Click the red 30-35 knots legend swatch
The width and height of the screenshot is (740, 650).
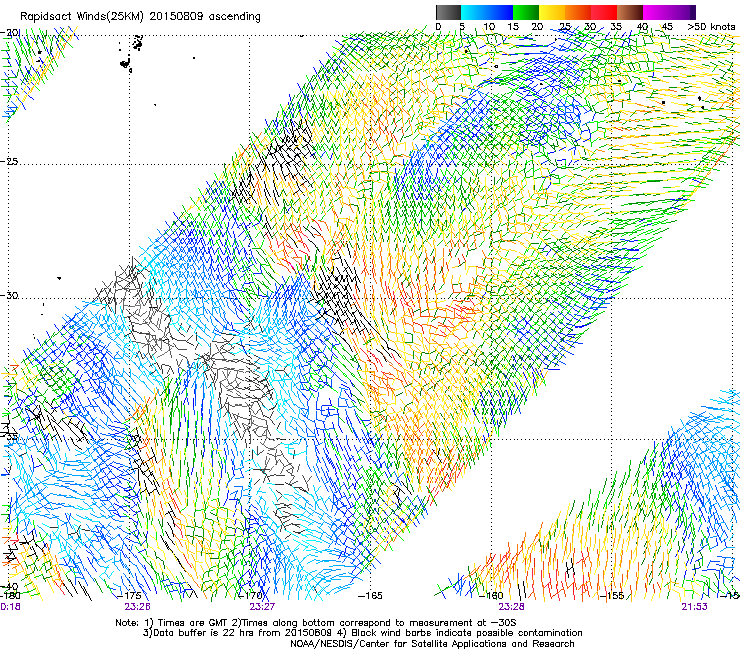[x=604, y=12]
